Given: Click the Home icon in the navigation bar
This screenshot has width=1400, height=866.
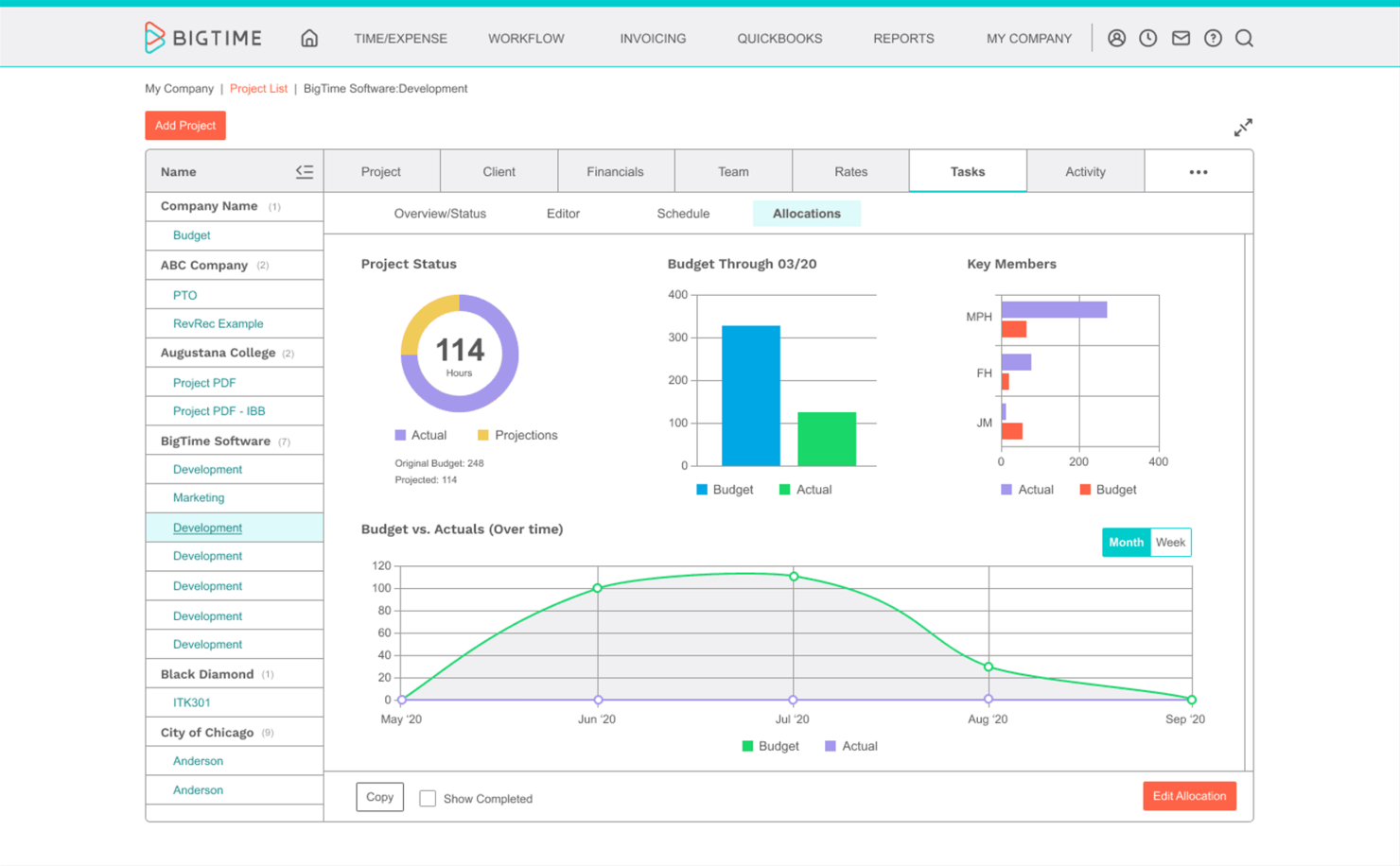Looking at the screenshot, I should click(x=309, y=39).
